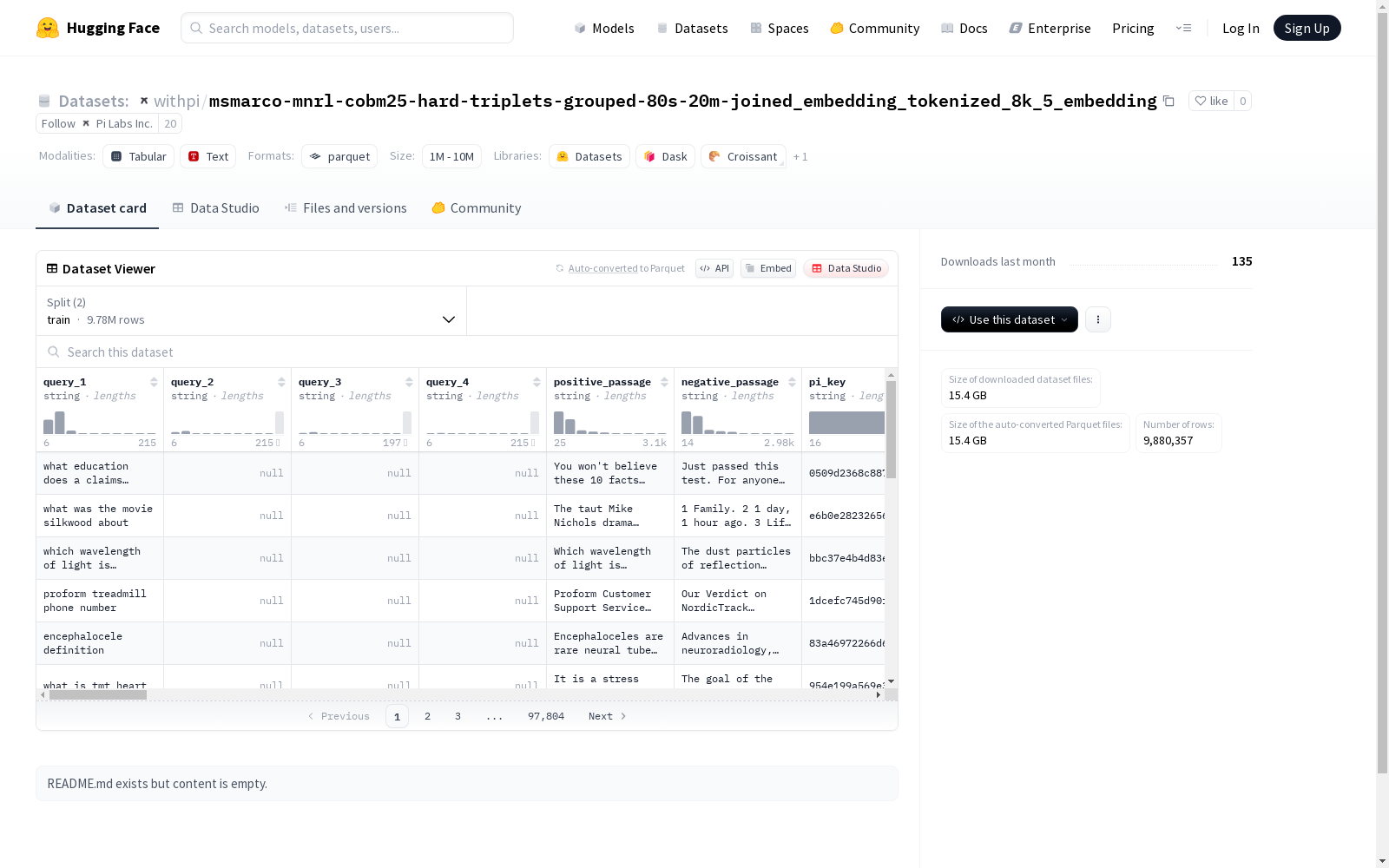
Task: Open Enterprise in the top navigation
Action: [x=1050, y=28]
